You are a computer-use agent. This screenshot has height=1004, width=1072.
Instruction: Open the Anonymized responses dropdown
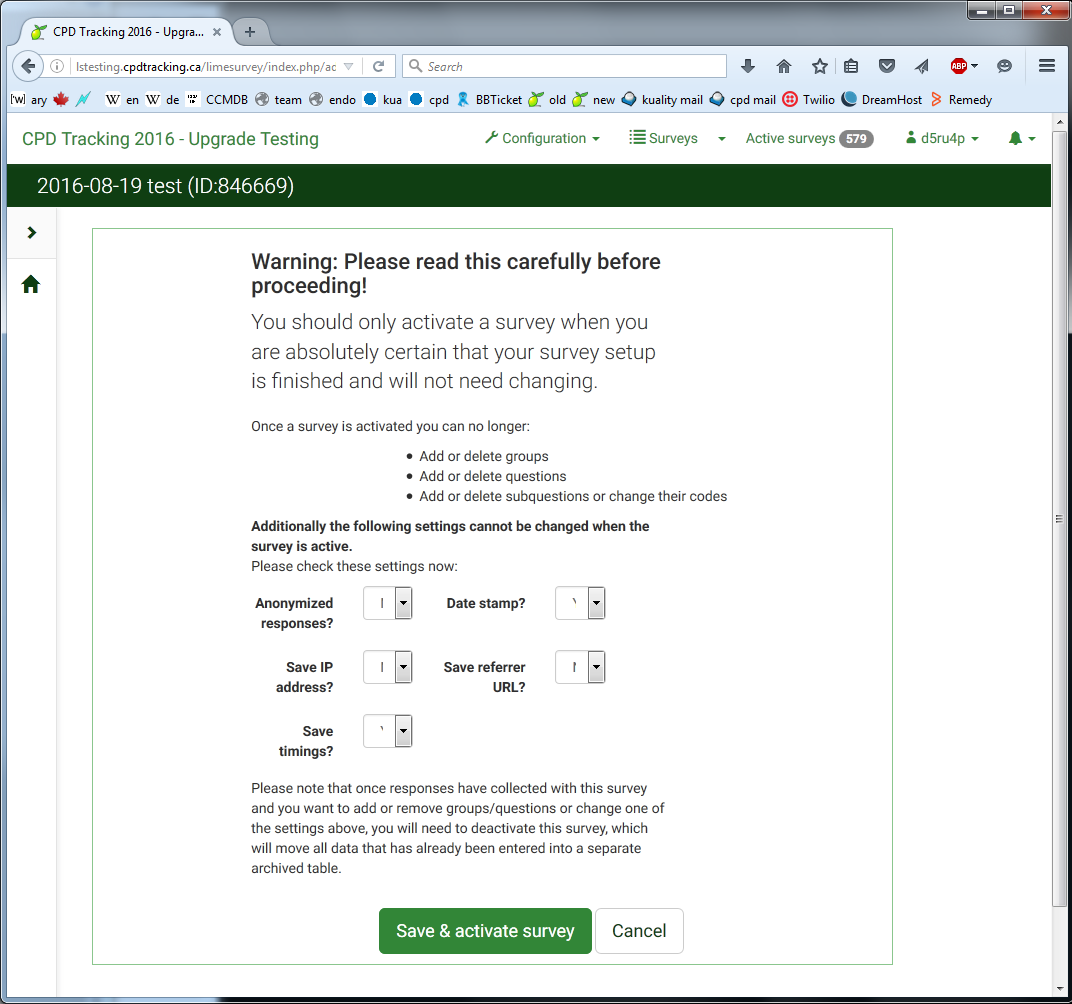tap(388, 603)
